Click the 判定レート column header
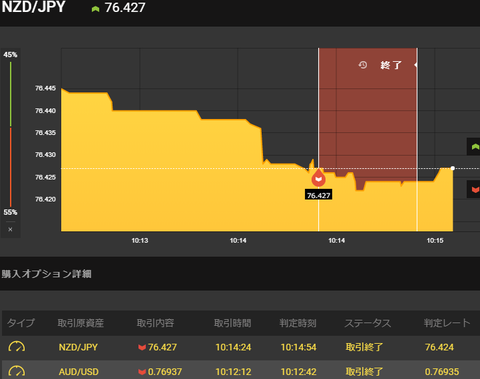 pos(447,323)
